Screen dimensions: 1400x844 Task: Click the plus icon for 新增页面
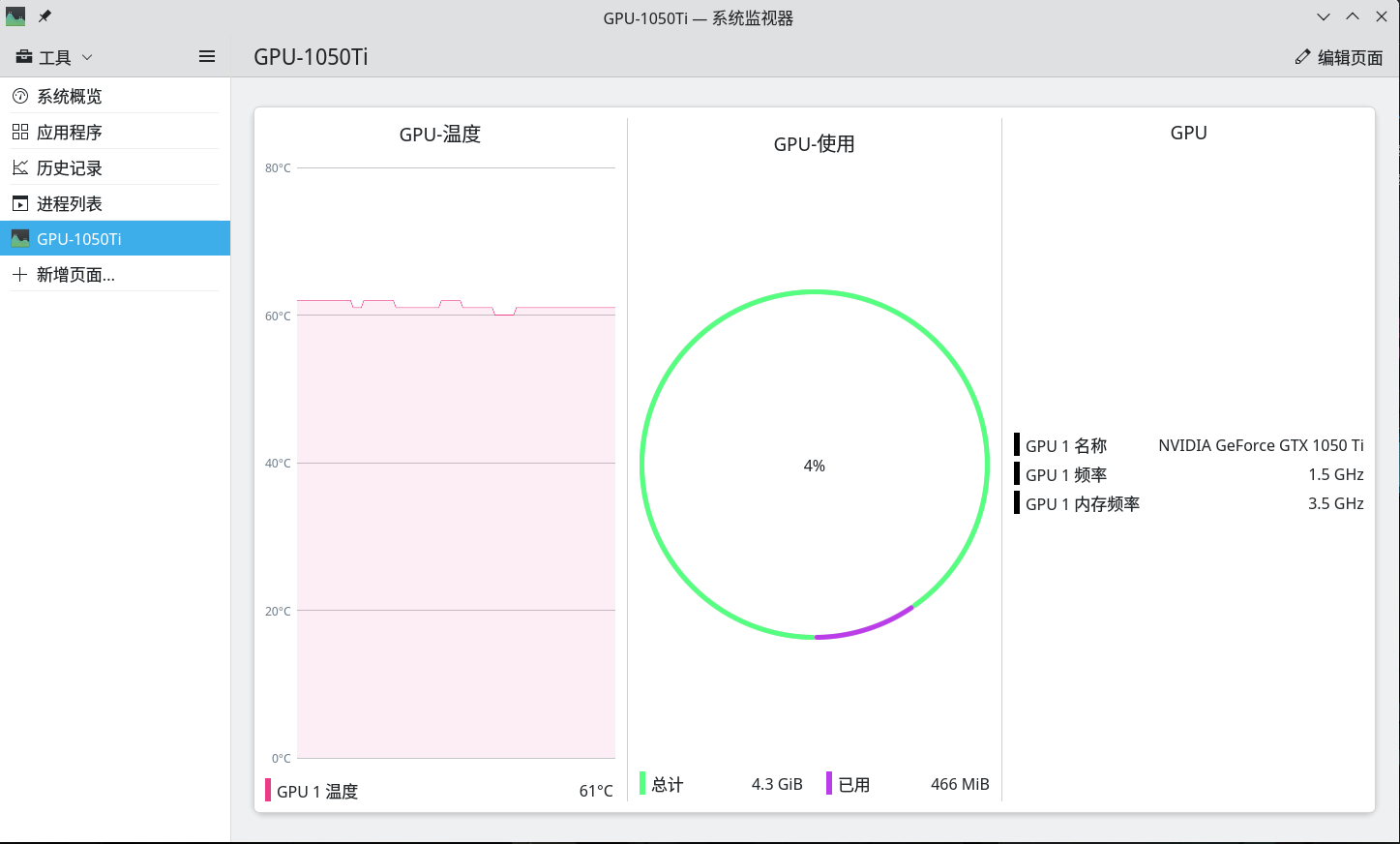(x=20, y=275)
